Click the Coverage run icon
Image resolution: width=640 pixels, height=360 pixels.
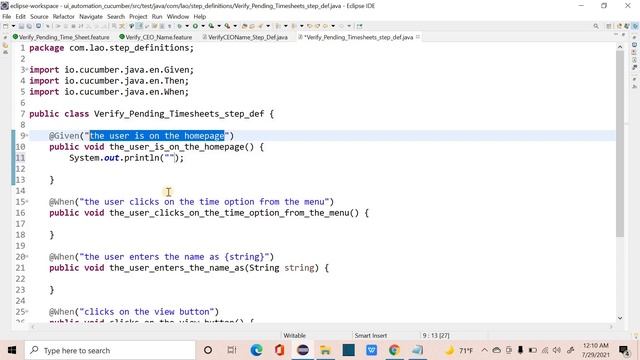click(x=211, y=26)
